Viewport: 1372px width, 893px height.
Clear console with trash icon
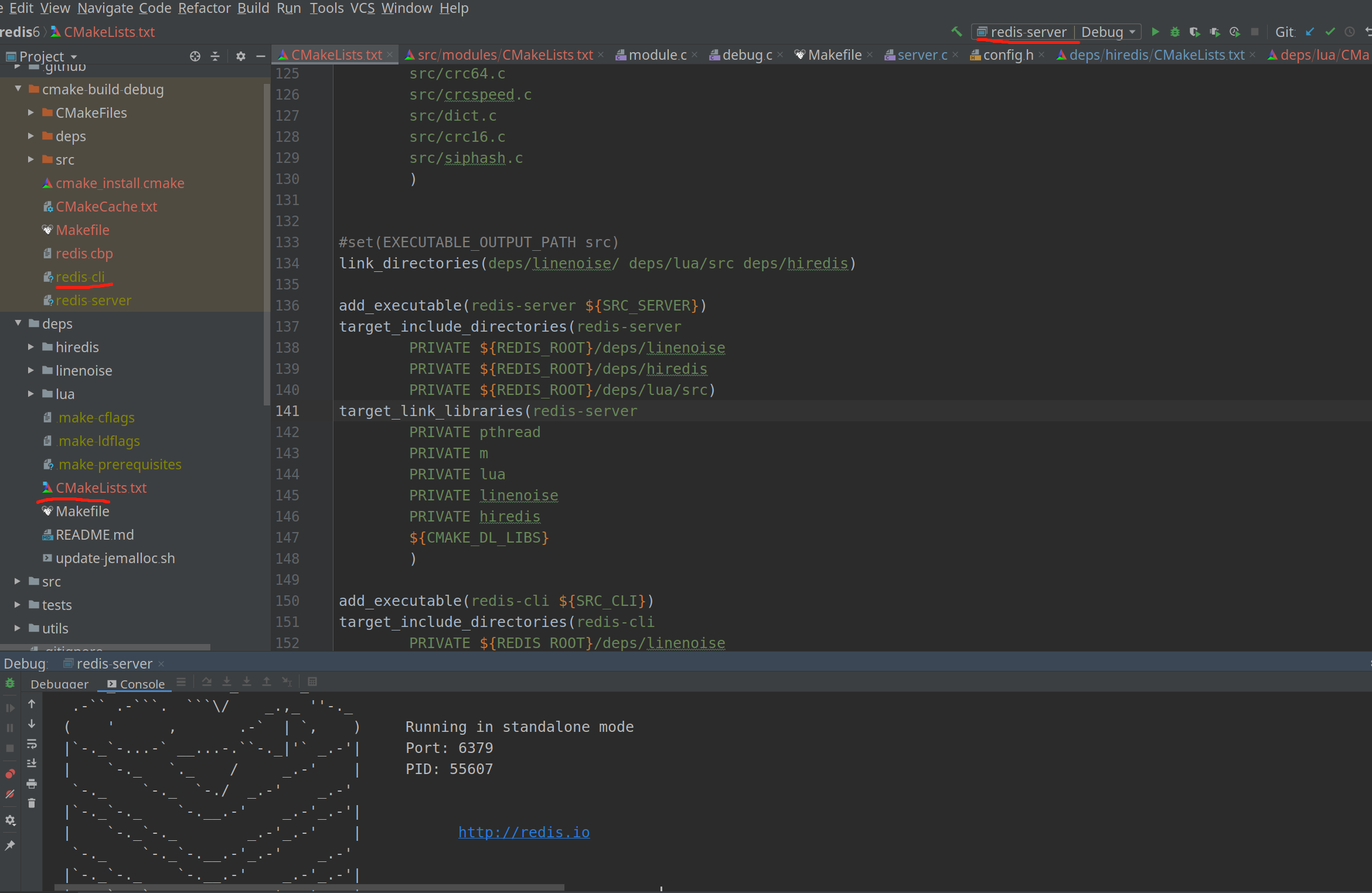(x=32, y=803)
